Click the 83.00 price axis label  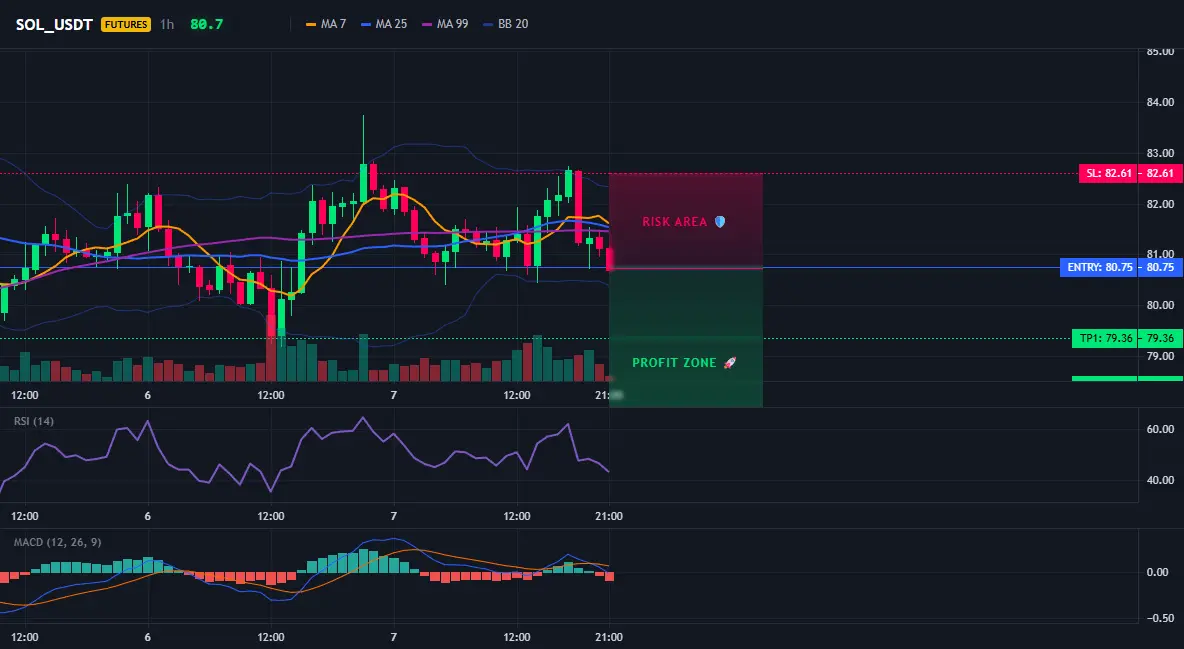click(x=1160, y=153)
